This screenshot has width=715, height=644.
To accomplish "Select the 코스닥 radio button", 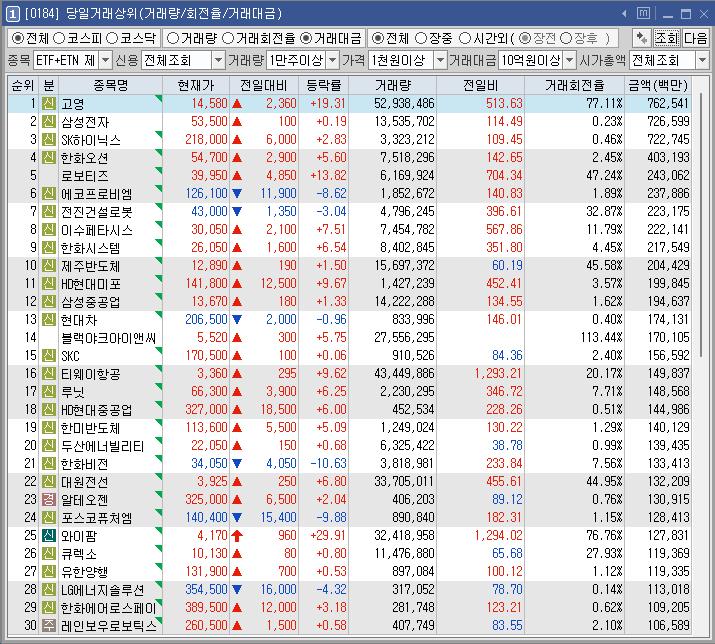I will 112,38.
